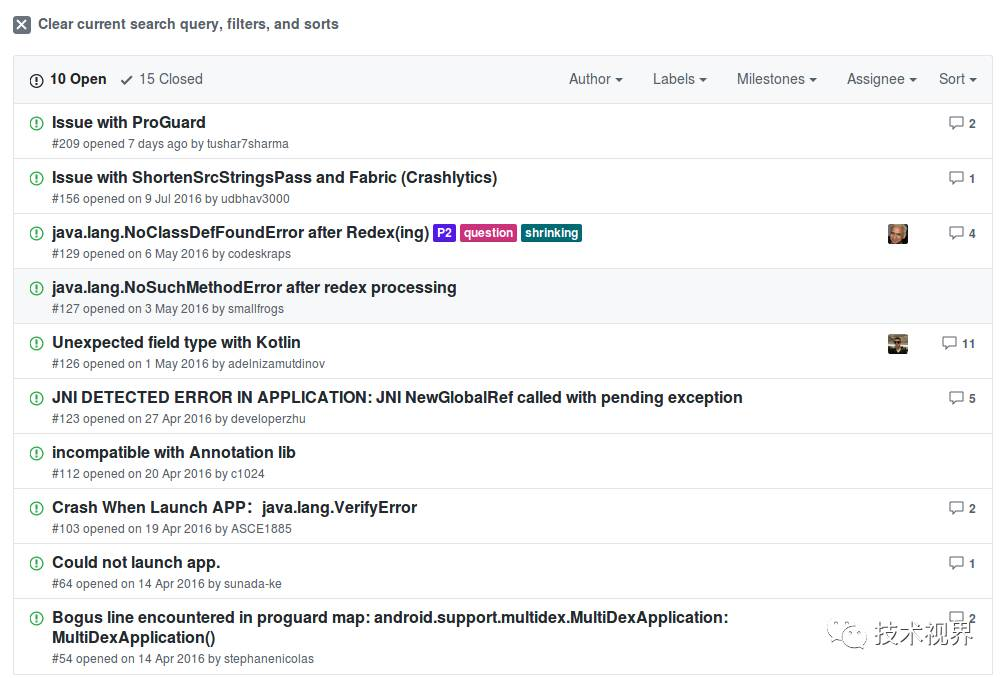
Task: Open the Sort dropdown menu
Action: pos(957,79)
